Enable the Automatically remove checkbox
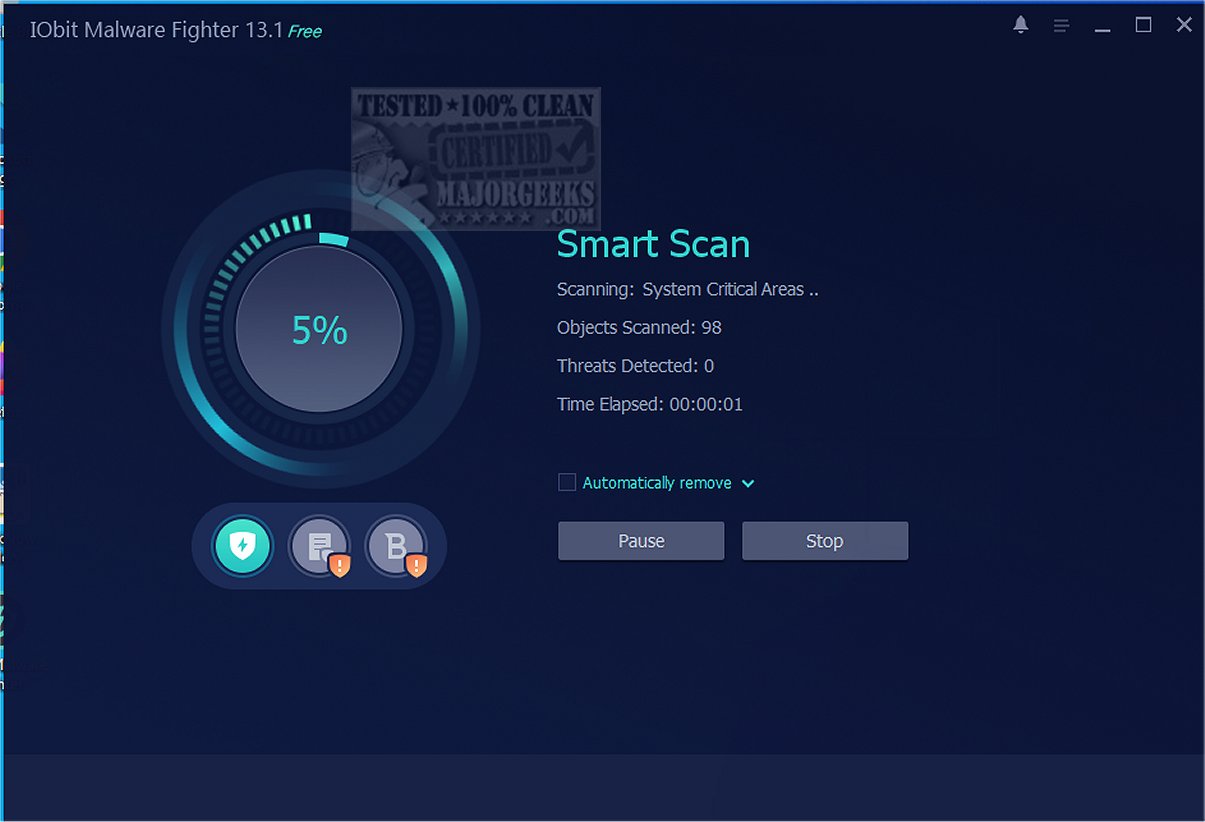1205x822 pixels. tap(567, 483)
